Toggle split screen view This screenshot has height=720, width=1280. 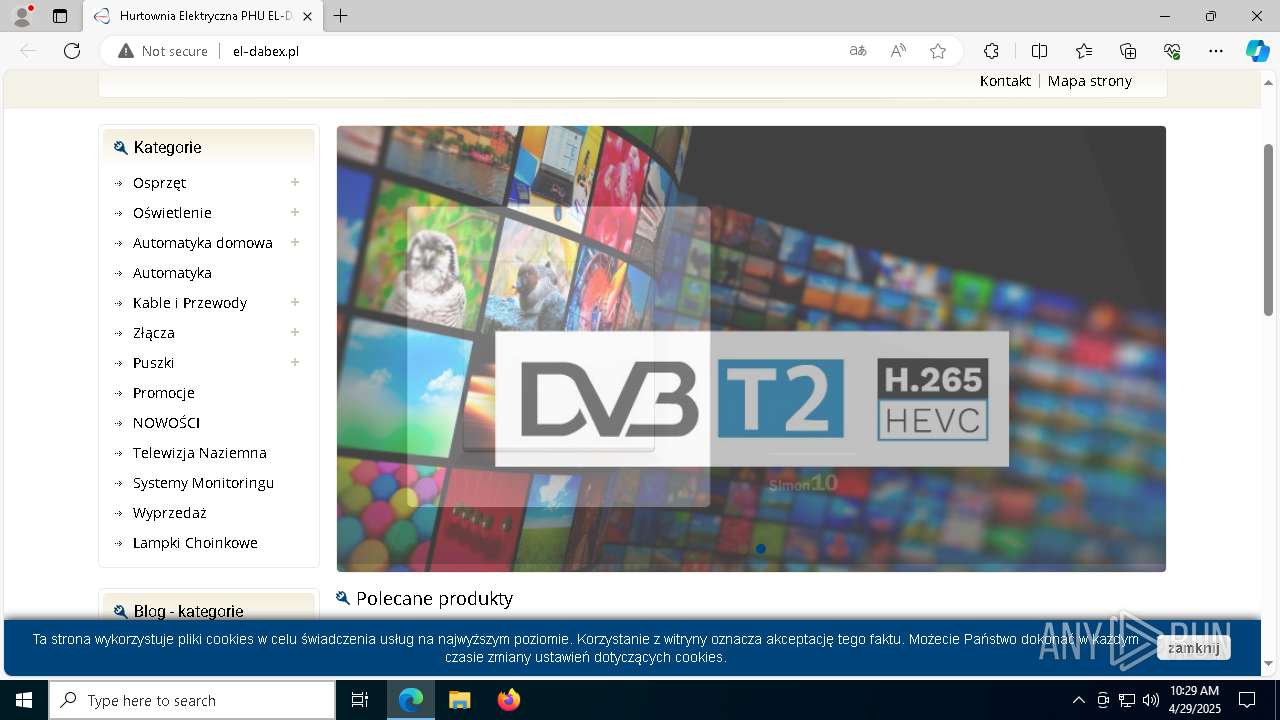[x=1039, y=51]
